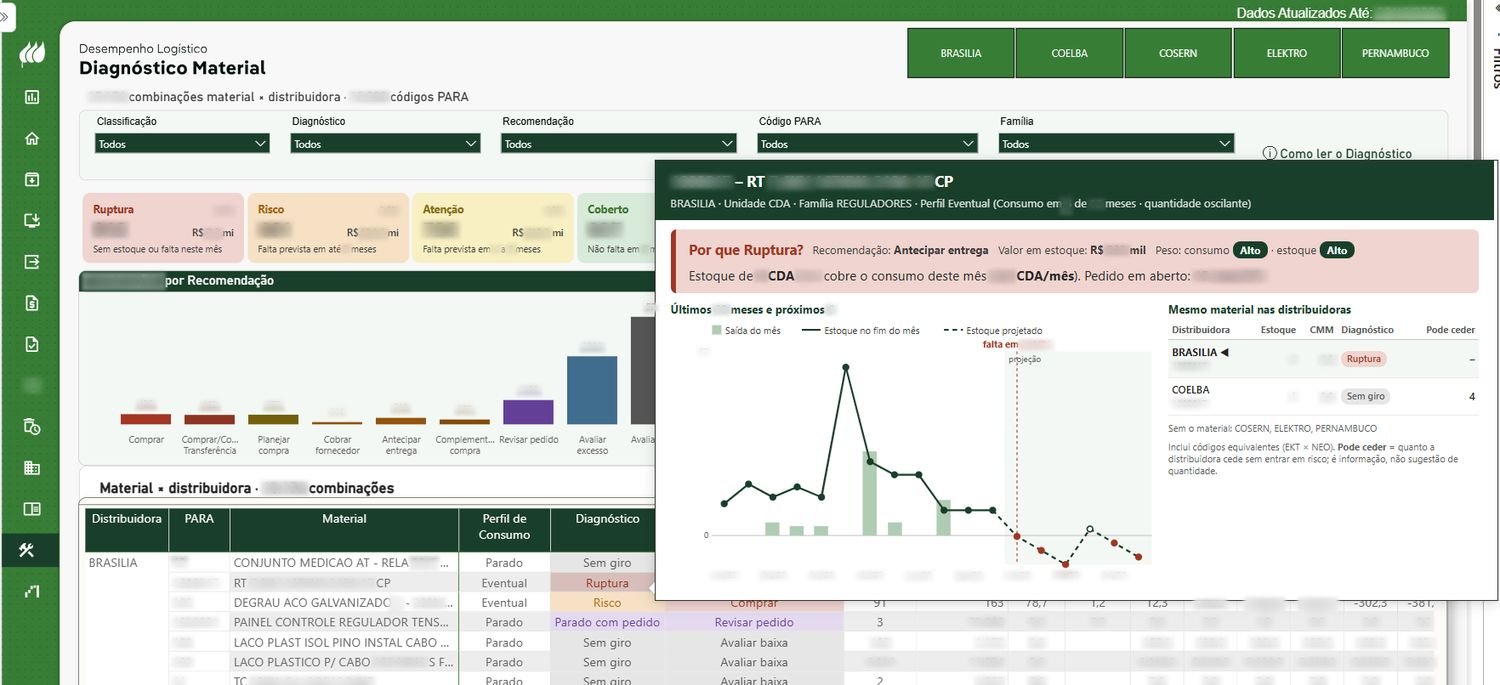
Task: Click the COELBA row in the tooltip table
Action: tap(1322, 396)
